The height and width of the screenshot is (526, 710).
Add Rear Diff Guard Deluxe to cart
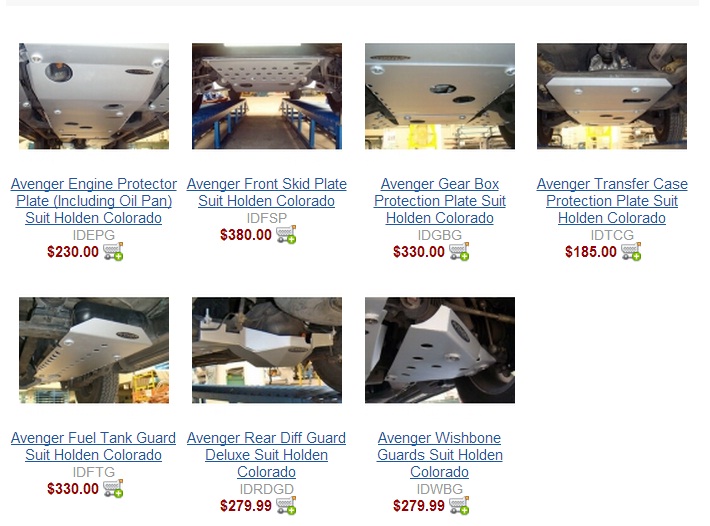286,505
